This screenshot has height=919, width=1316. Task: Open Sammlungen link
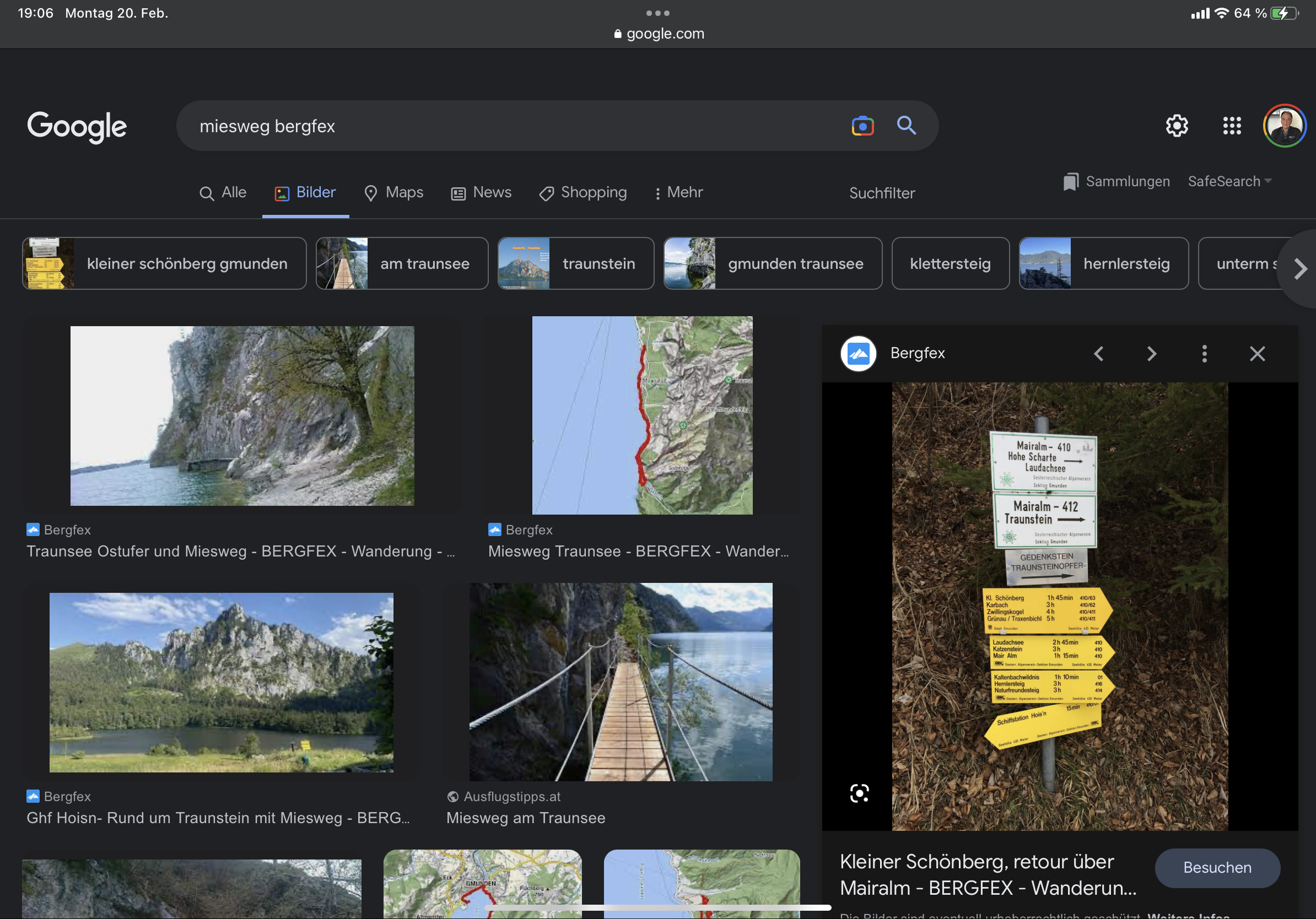1117,182
